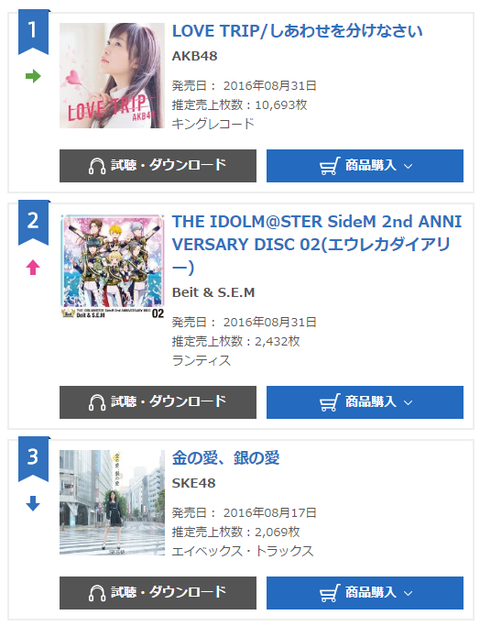The height and width of the screenshot is (626, 480).
Task: Click the SKE48 street cover thumbnail
Action: (x=112, y=503)
